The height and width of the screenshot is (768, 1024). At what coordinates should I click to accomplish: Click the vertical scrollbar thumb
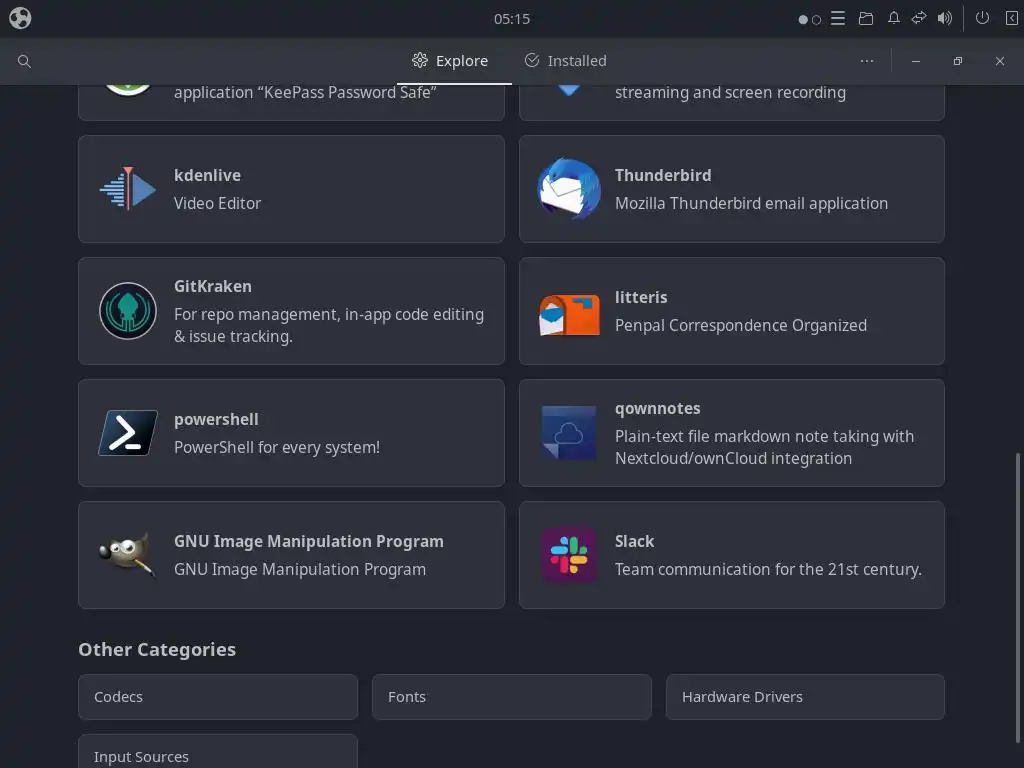[1017, 598]
